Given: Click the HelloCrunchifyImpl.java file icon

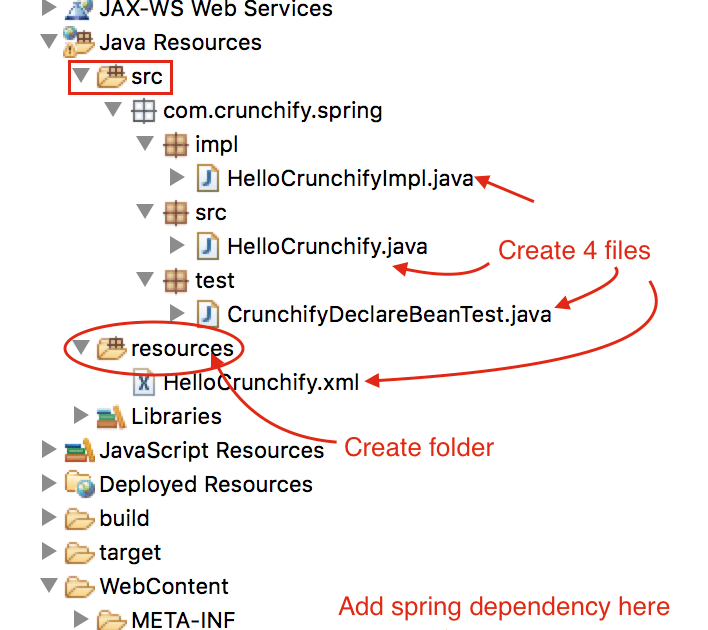Looking at the screenshot, I should [x=208, y=179].
